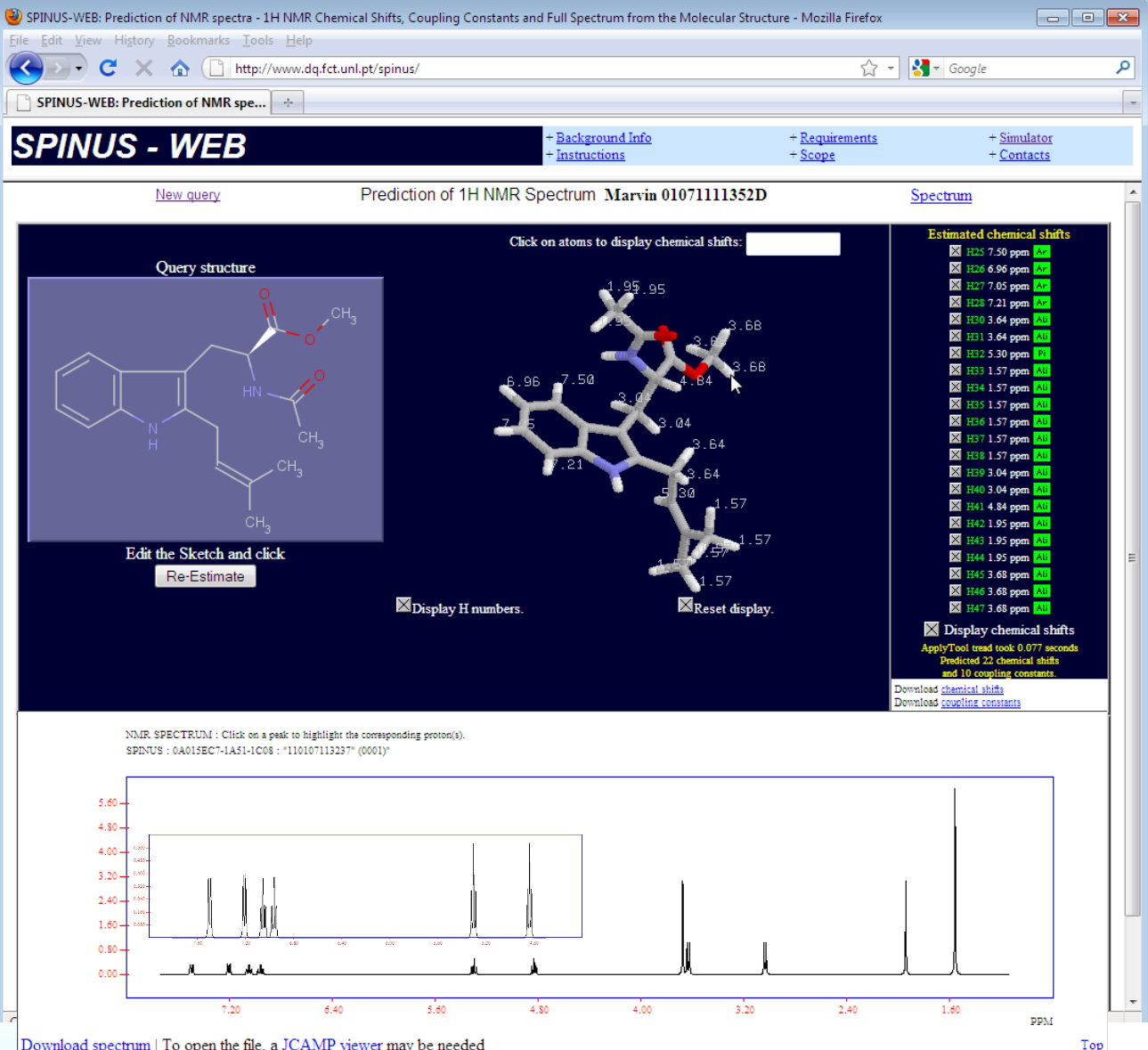The width and height of the screenshot is (1148, 1050).
Task: Click the Google search engine icon
Action: coord(921,68)
